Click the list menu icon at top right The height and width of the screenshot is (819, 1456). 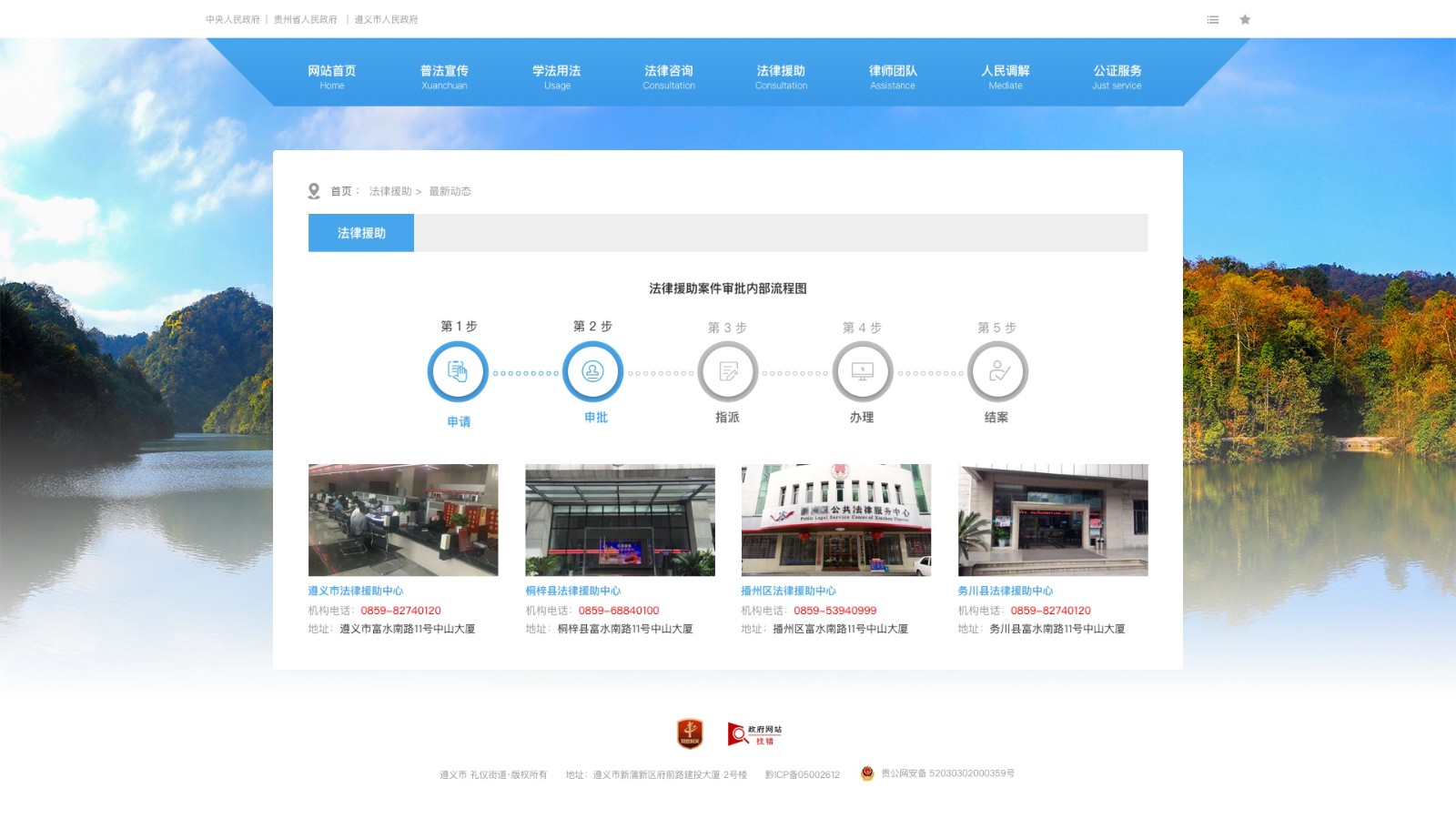[1212, 19]
